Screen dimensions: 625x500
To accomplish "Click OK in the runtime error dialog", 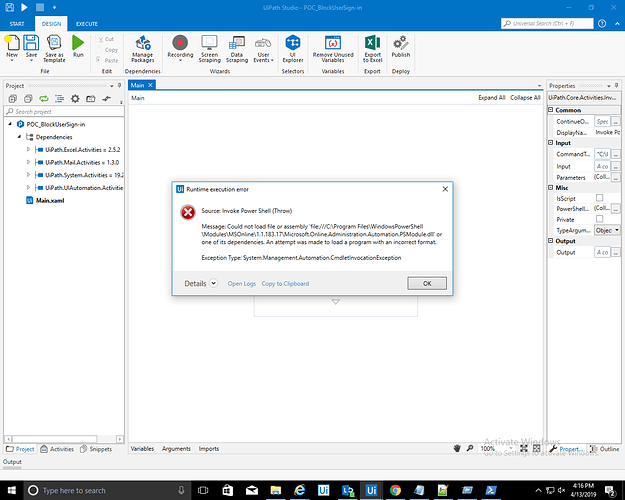I will (427, 283).
